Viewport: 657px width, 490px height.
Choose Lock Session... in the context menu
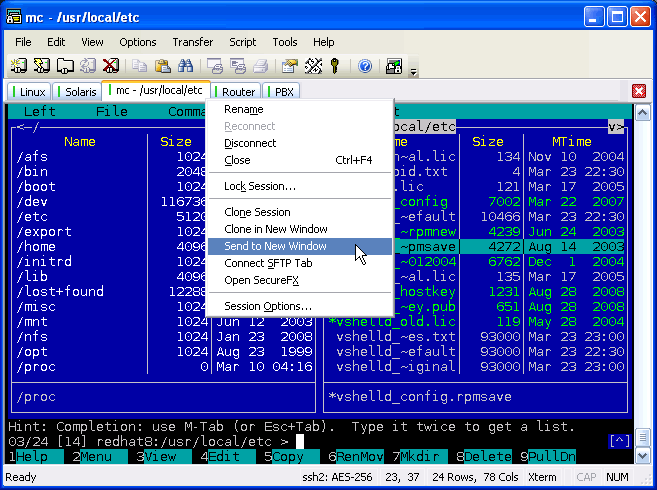300,186
